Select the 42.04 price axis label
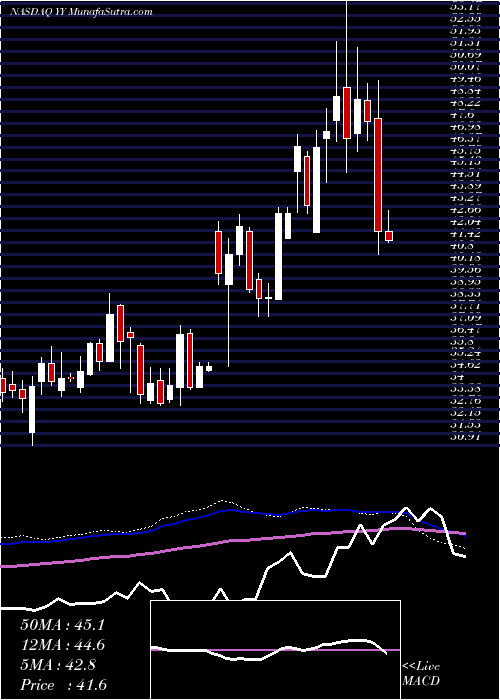The height and width of the screenshot is (700, 500). click(465, 222)
